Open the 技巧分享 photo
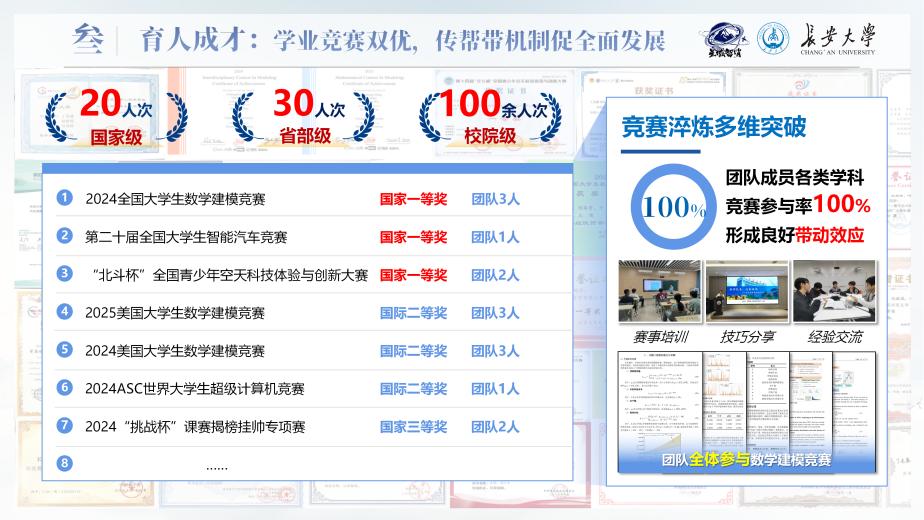Viewport: 924px width, 520px height. tap(747, 291)
